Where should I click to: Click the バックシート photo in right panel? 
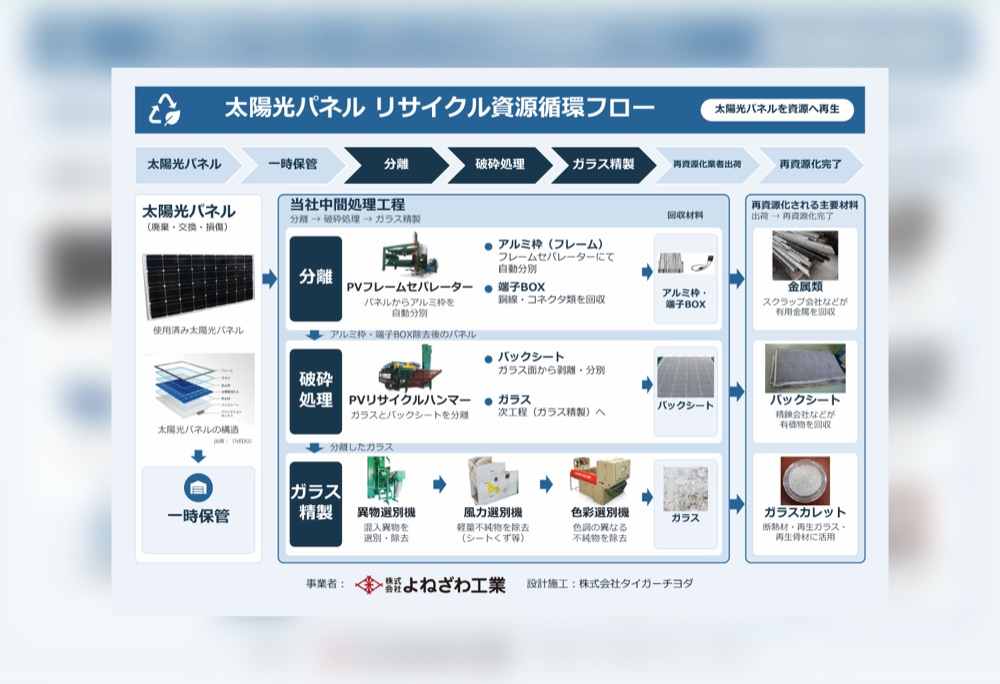[805, 368]
